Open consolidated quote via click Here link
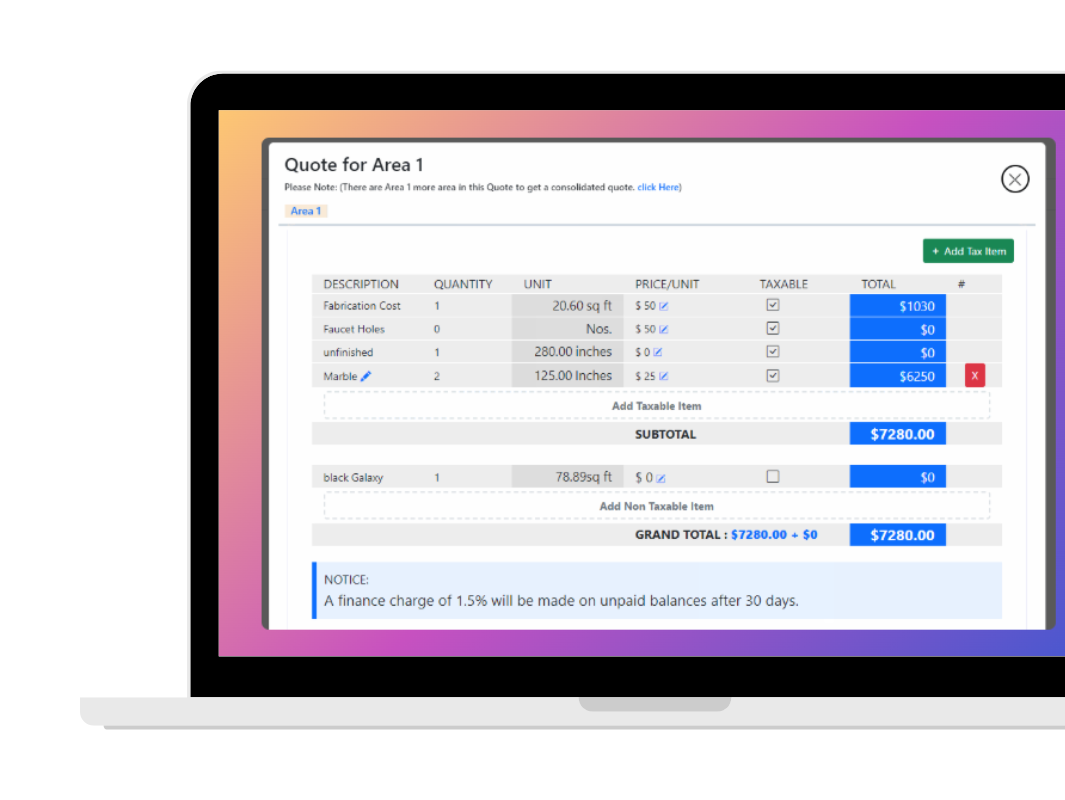Viewport: 1065px width, 800px height. [x=658, y=187]
